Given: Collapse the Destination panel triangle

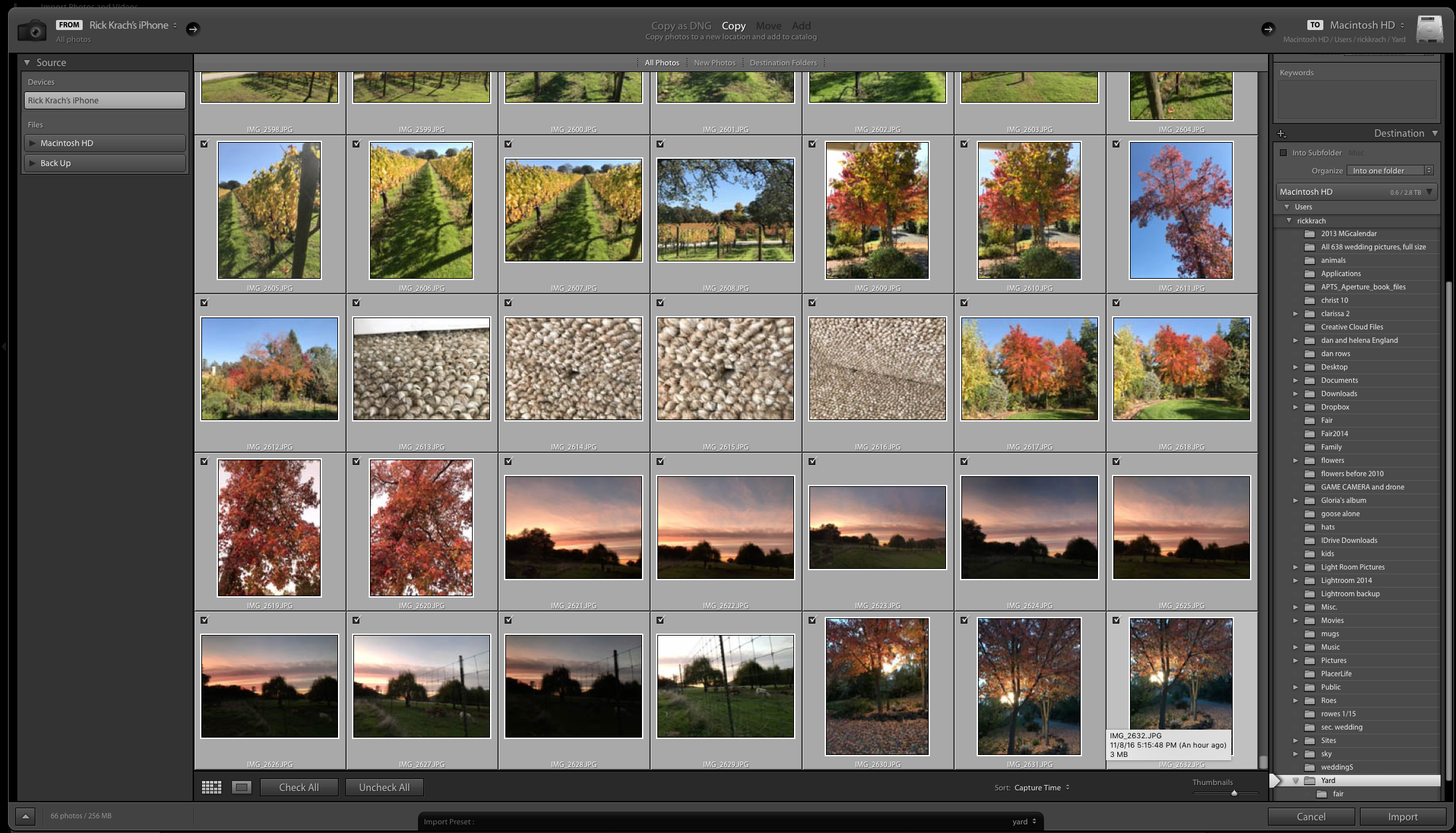Looking at the screenshot, I should [x=1435, y=133].
